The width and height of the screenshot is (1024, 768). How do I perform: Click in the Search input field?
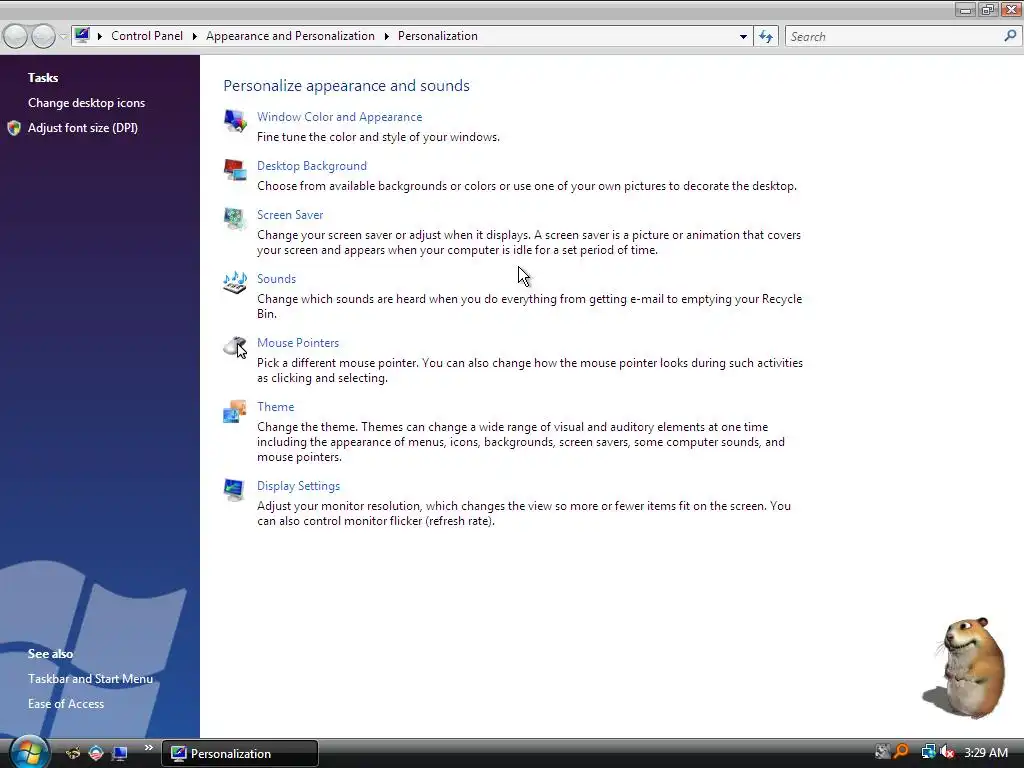click(x=895, y=37)
